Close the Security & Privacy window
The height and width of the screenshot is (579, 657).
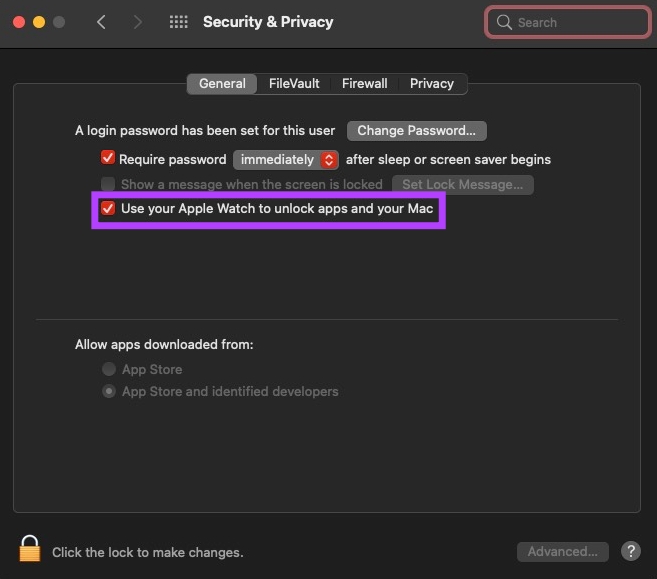click(19, 22)
